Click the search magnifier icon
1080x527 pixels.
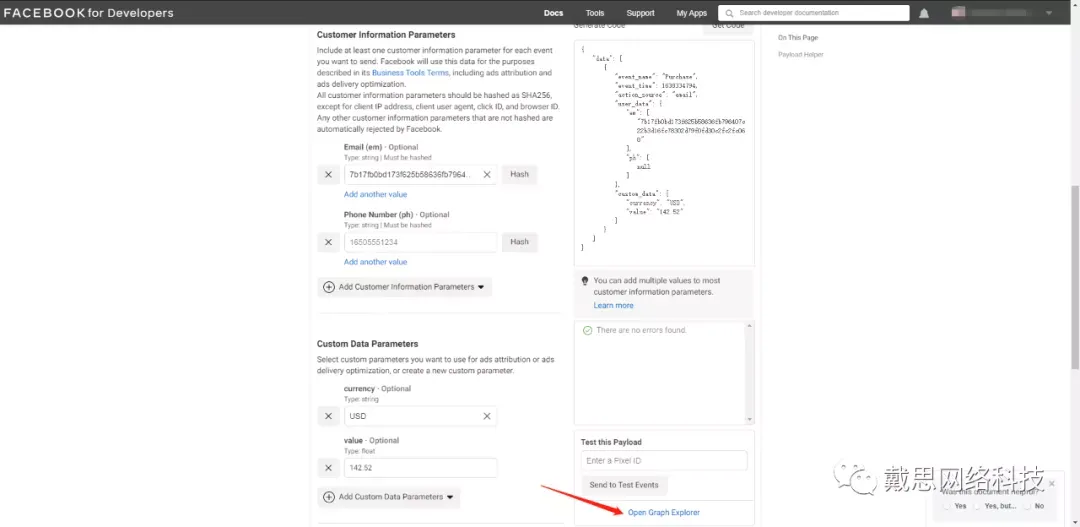tap(729, 13)
